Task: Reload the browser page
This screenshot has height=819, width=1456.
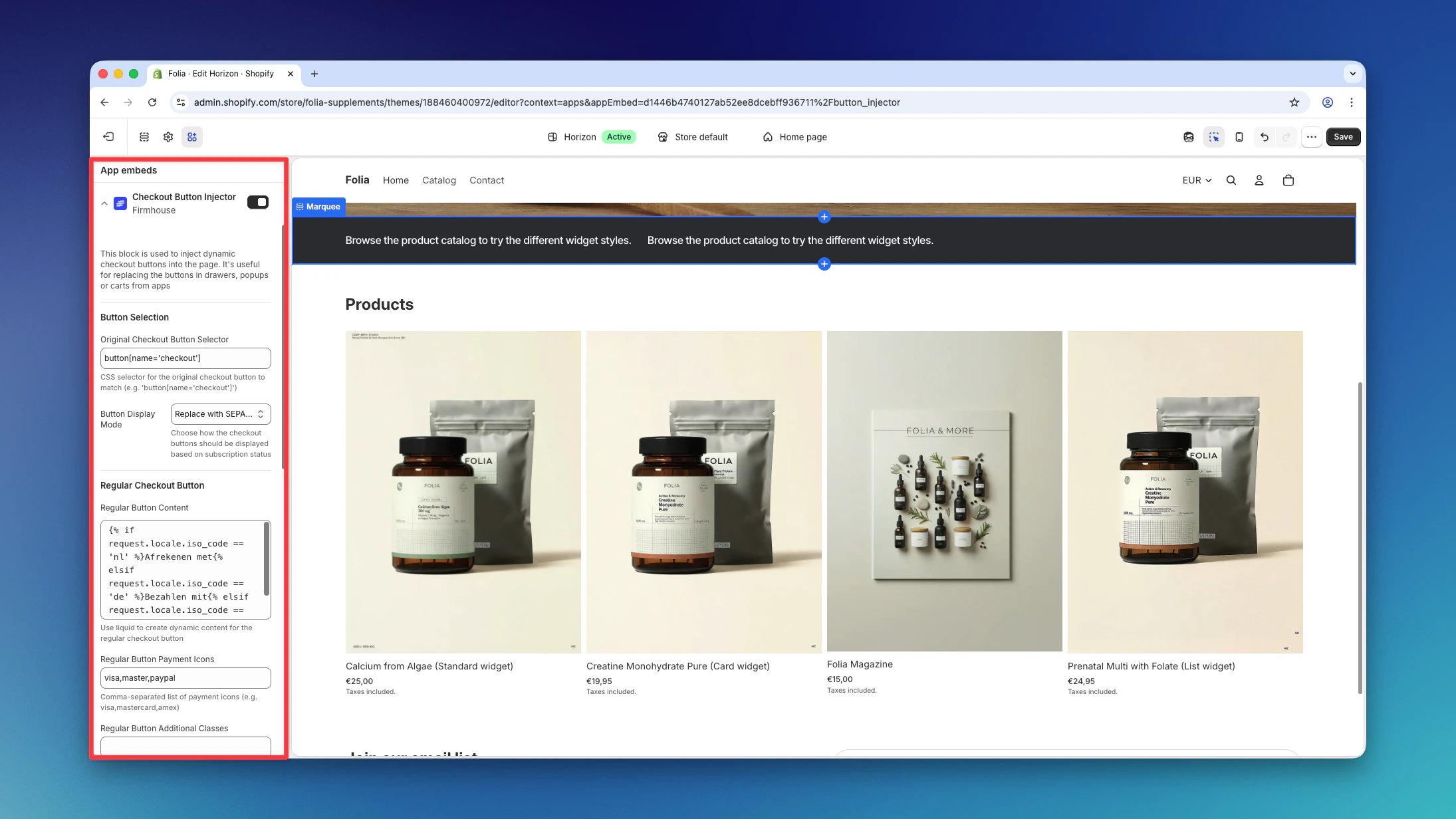Action: tap(152, 102)
